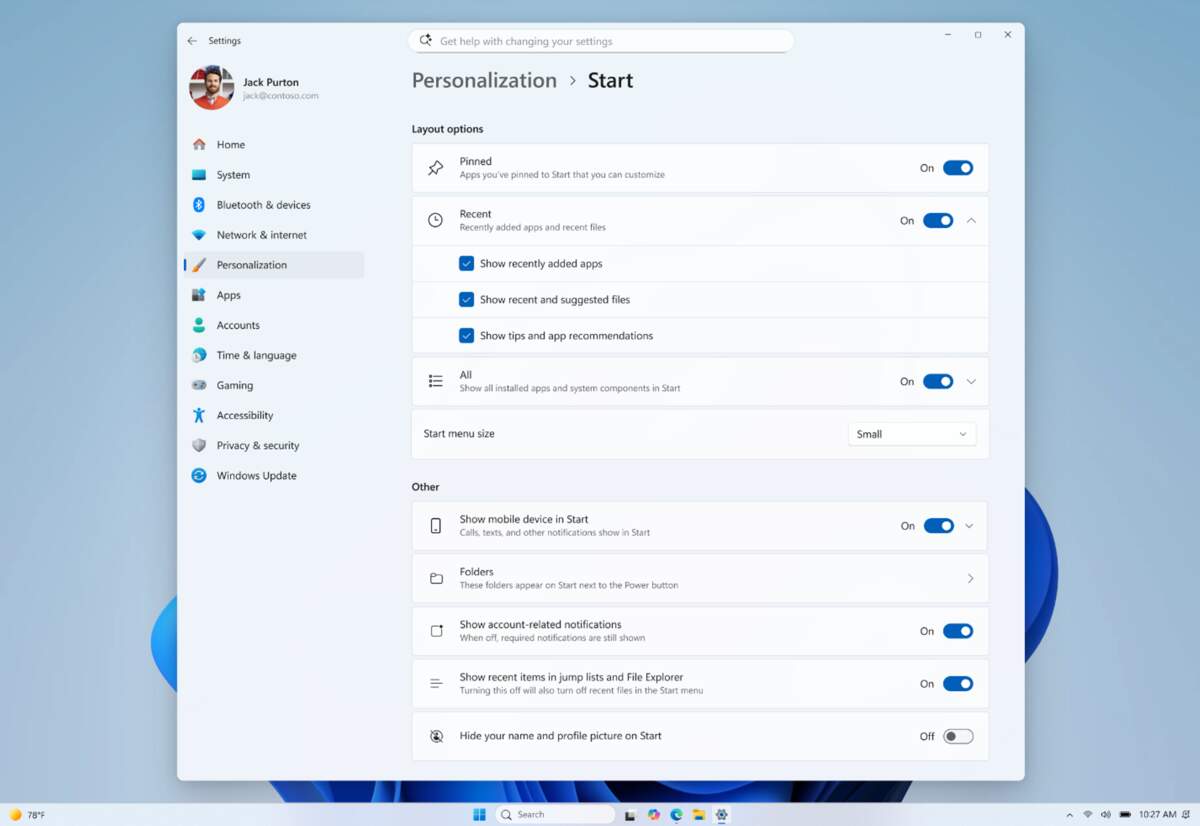This screenshot has width=1200, height=826.
Task: Uncheck Show recent and suggested files
Action: click(466, 299)
